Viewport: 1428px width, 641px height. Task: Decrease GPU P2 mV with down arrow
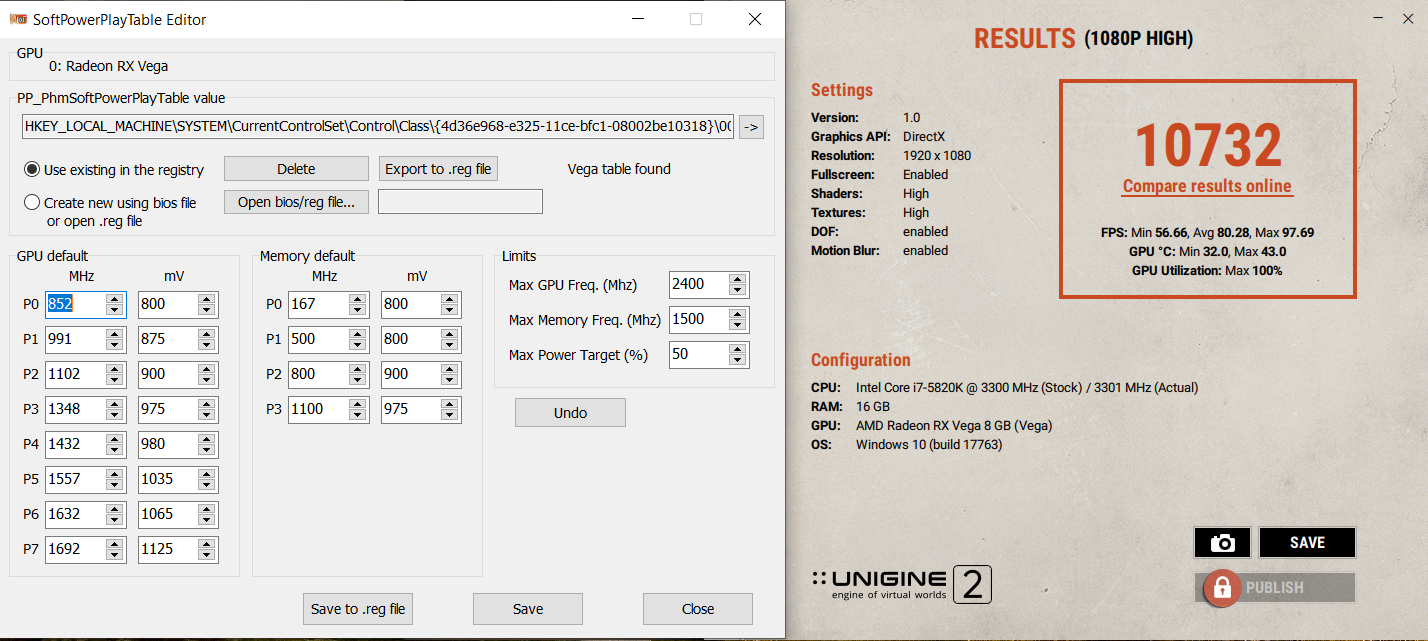pos(208,380)
